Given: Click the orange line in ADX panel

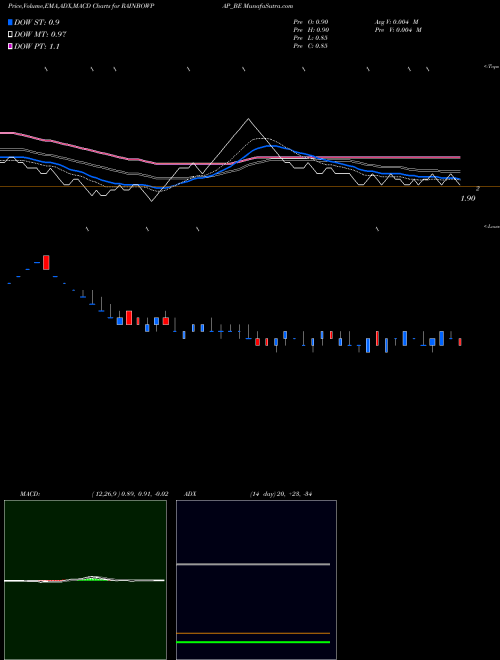Looking at the screenshot, I should click(253, 633).
